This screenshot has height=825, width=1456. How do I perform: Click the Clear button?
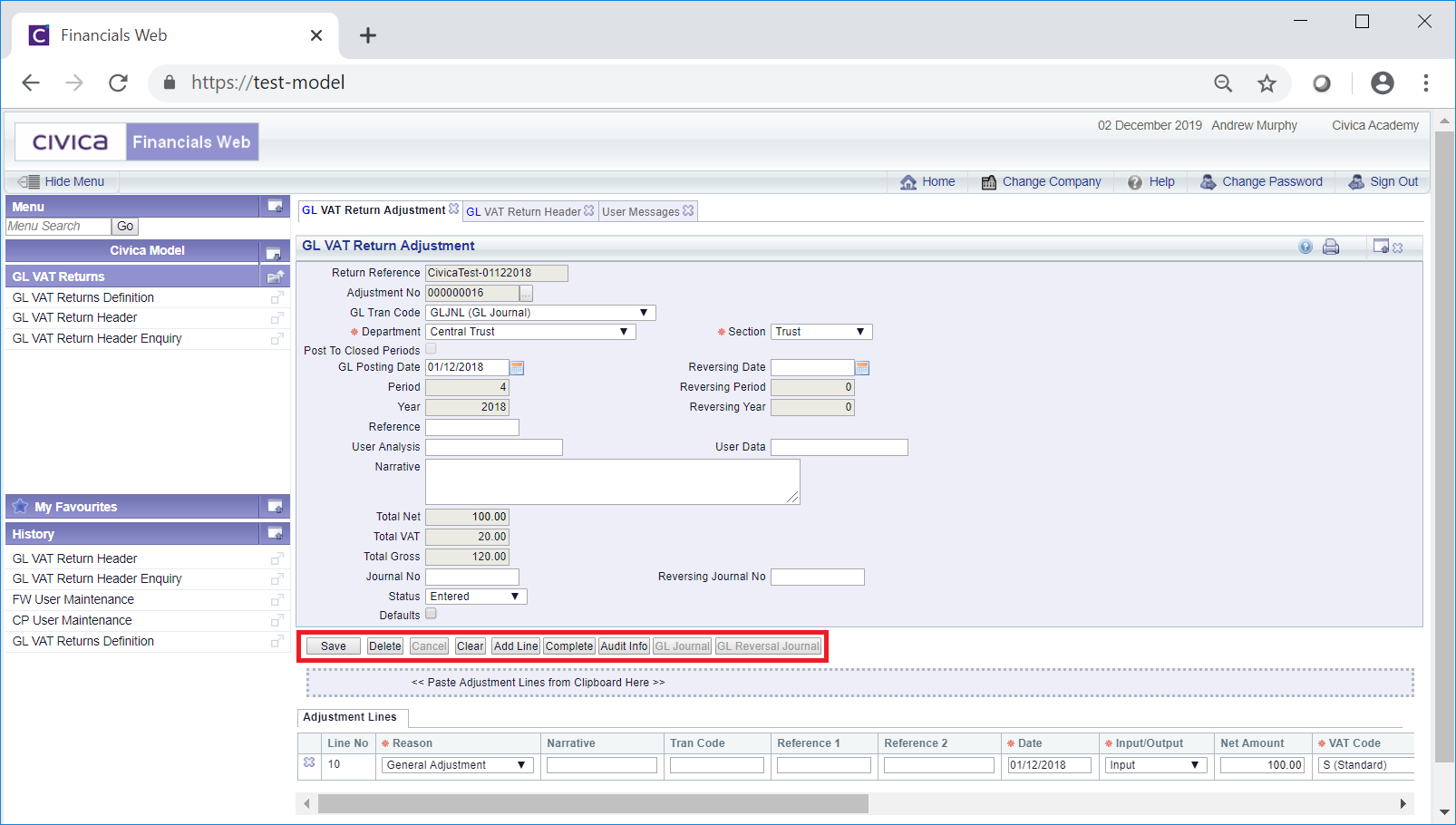tap(471, 646)
